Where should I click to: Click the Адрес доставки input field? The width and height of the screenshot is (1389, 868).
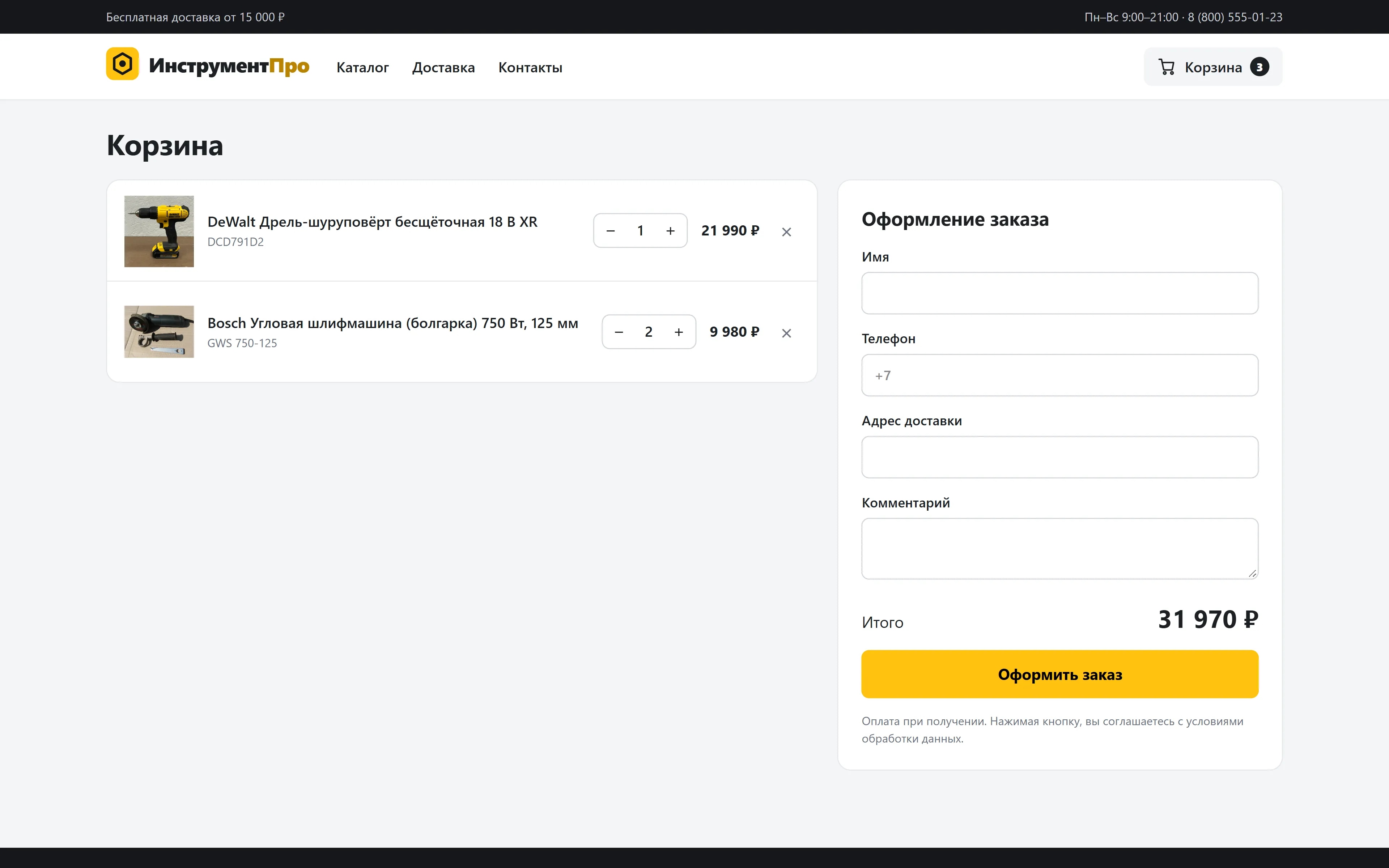pyautogui.click(x=1059, y=457)
